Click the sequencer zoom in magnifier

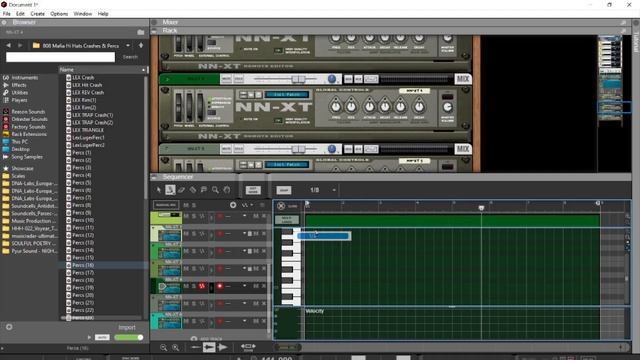176,347
